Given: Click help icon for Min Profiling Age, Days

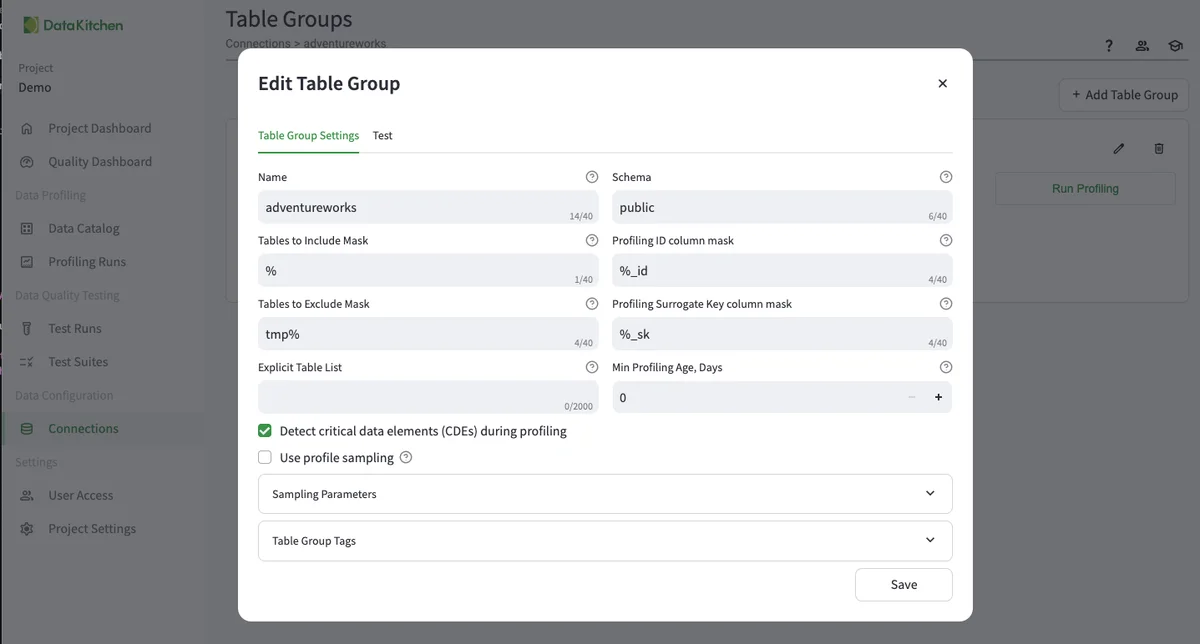Looking at the screenshot, I should pos(946,368).
